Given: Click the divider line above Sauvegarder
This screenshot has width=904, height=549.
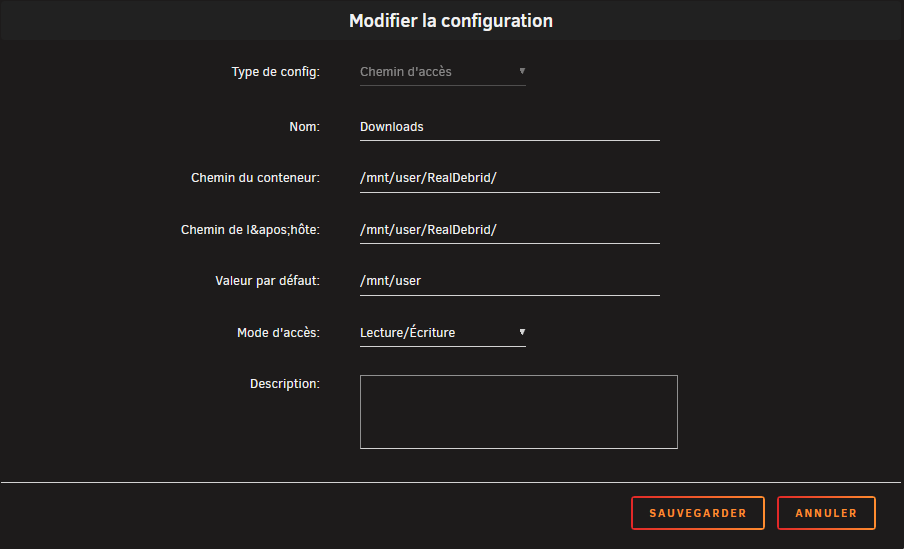Looking at the screenshot, I should pos(451,482).
